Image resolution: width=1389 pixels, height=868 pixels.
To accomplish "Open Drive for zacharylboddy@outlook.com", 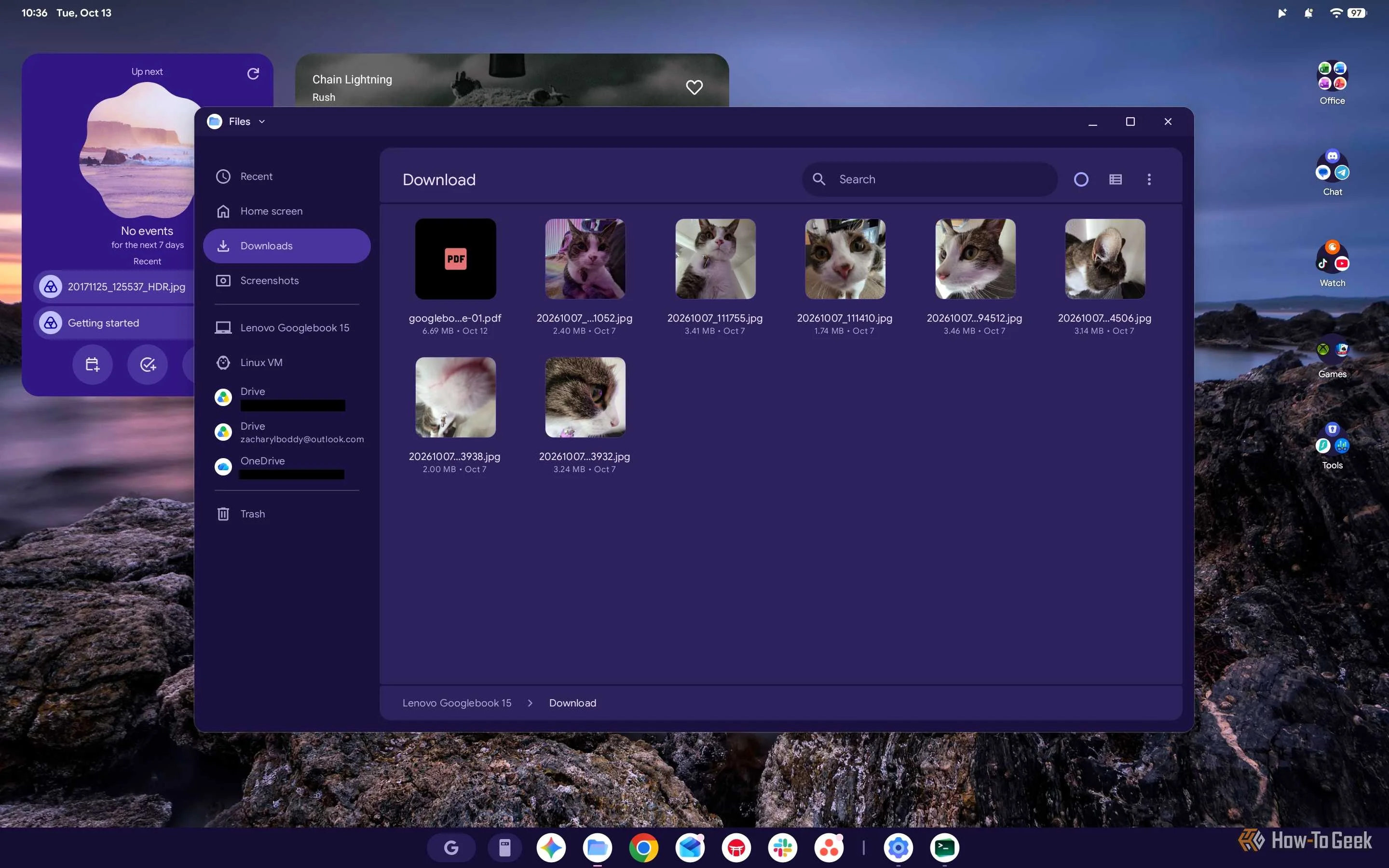I will click(287, 432).
